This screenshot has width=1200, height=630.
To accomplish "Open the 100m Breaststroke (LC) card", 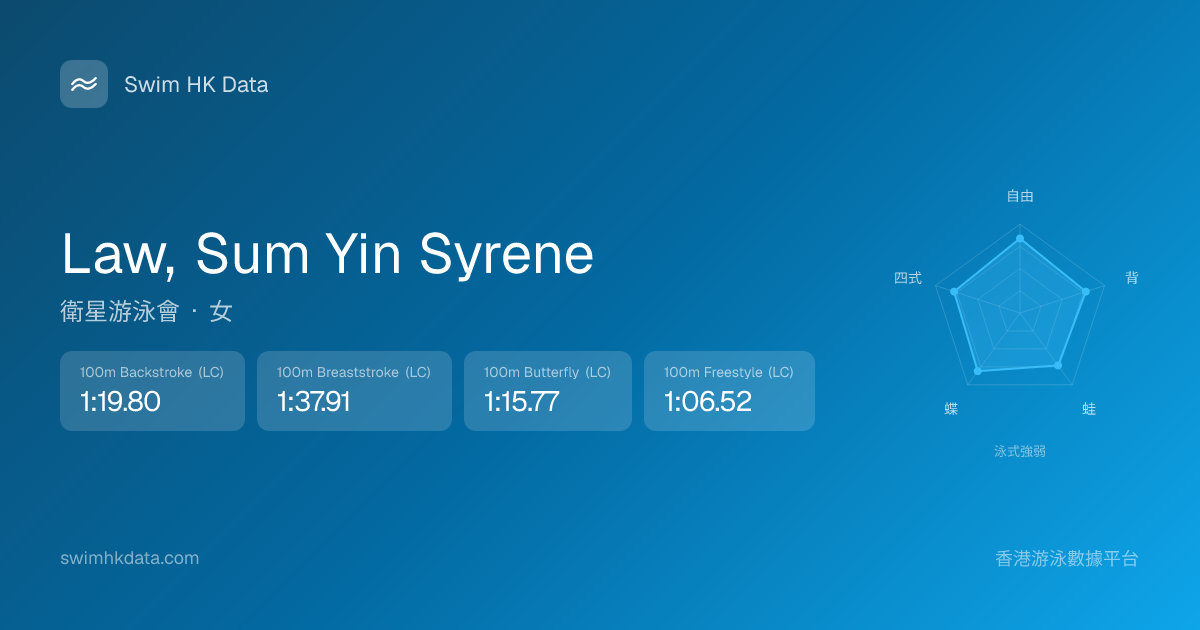I will [x=354, y=391].
